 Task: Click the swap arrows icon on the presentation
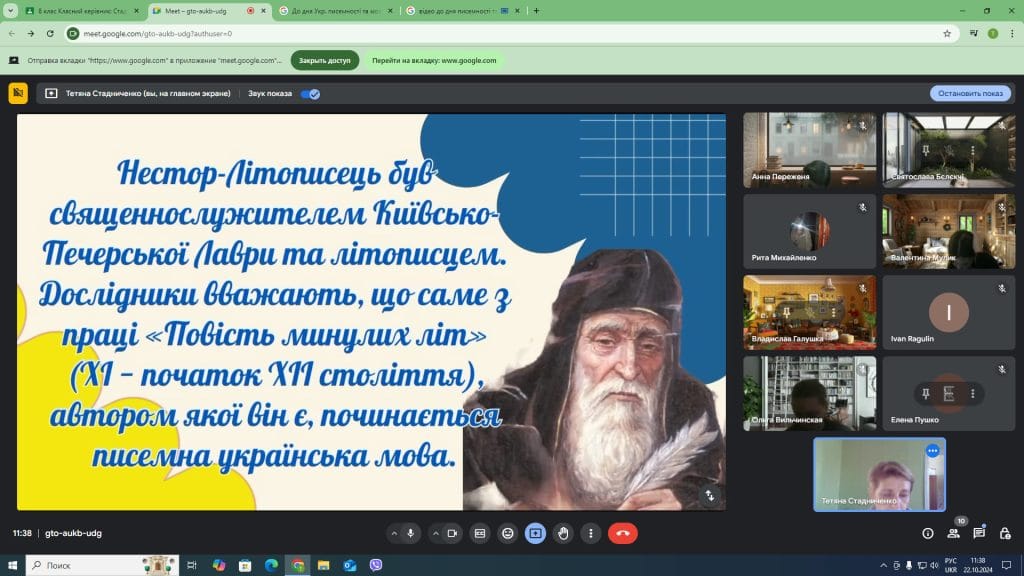tap(710, 496)
